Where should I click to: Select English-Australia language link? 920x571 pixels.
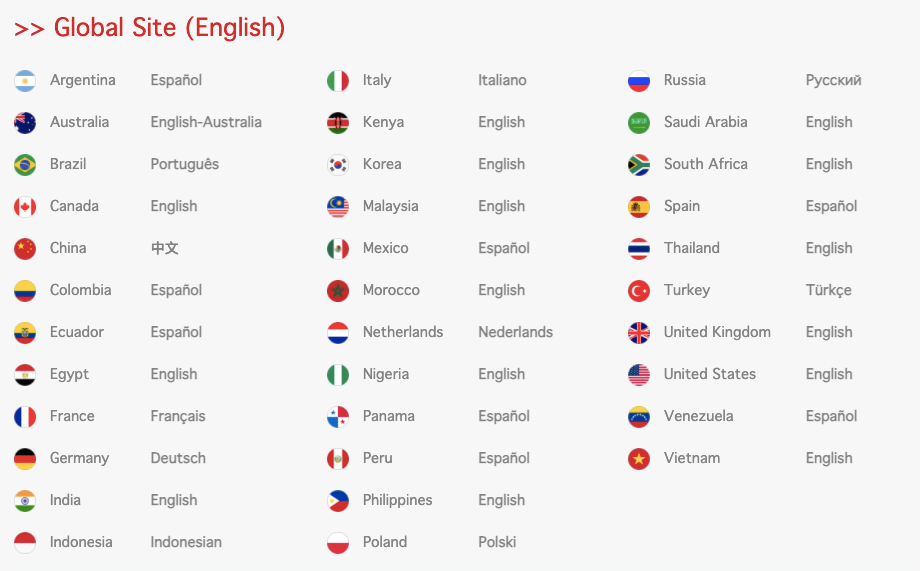pos(206,122)
